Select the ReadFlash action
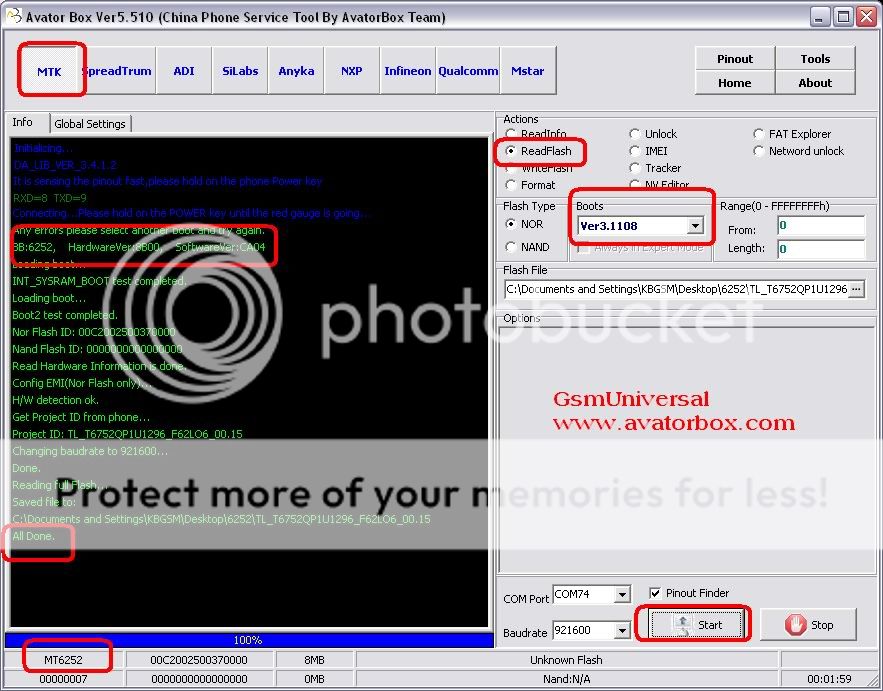Image resolution: width=883 pixels, height=691 pixels. pyautogui.click(x=538, y=151)
